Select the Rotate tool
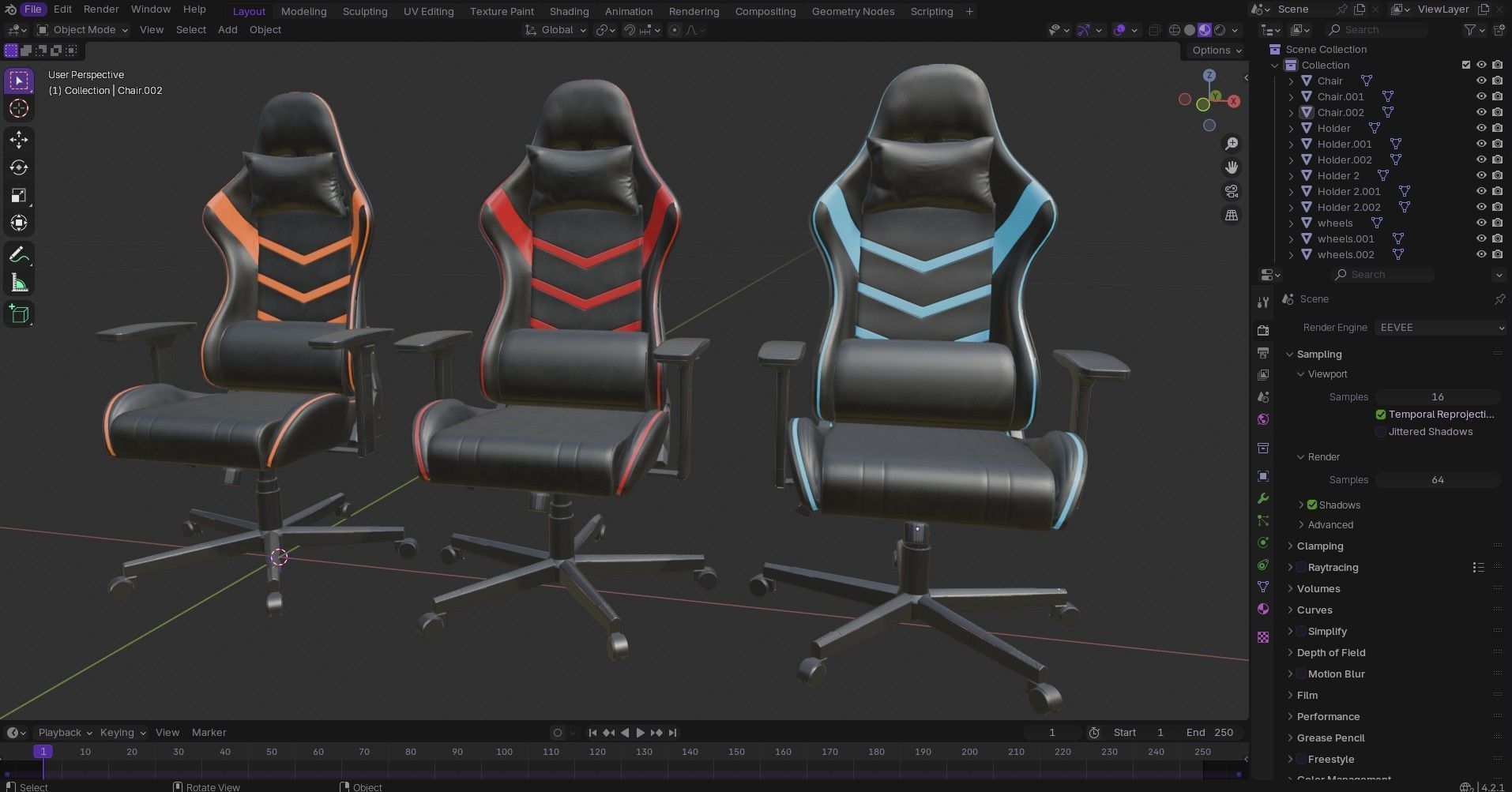The height and width of the screenshot is (792, 1512). pyautogui.click(x=19, y=167)
